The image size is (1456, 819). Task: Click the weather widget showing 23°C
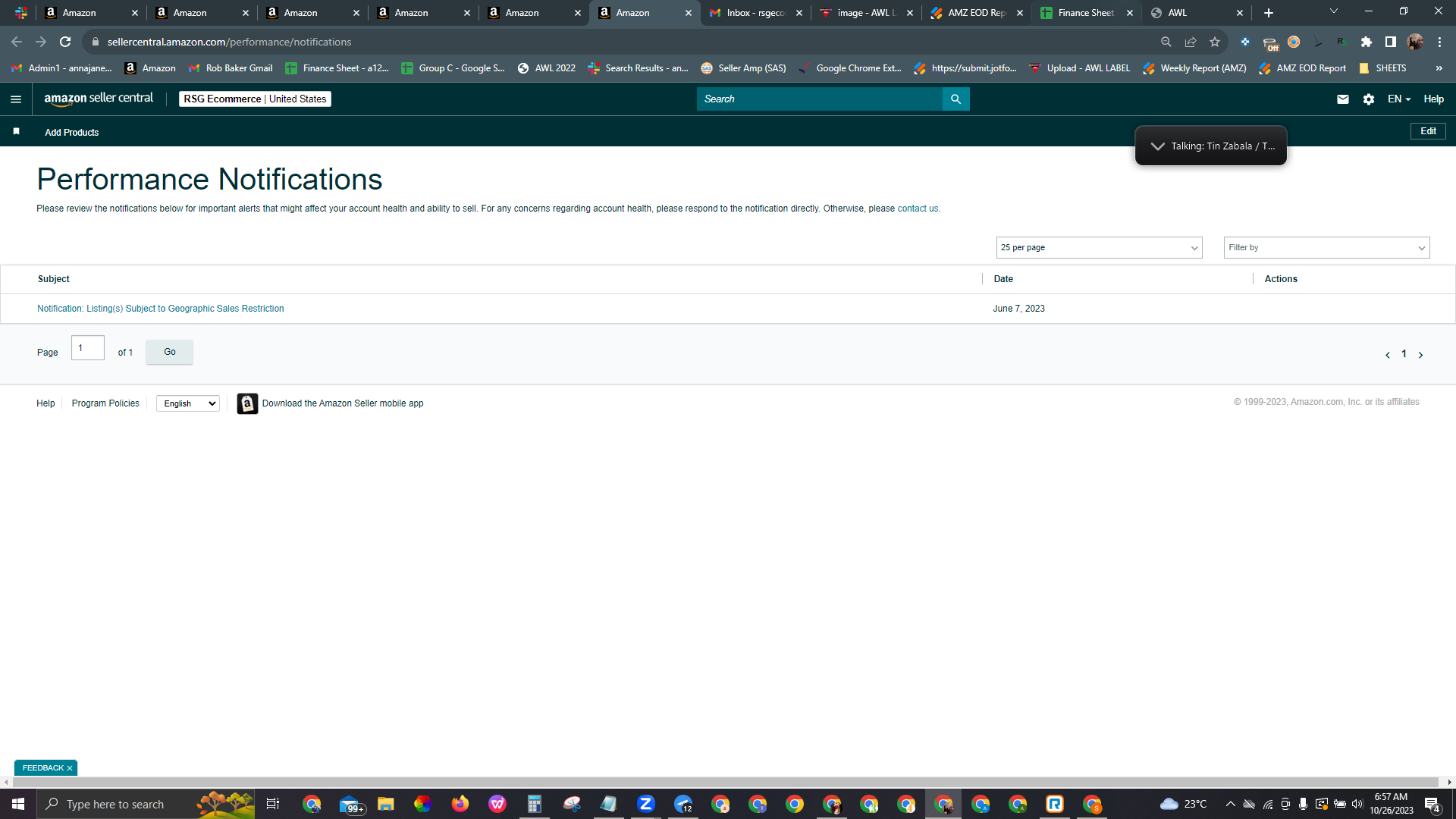(1183, 804)
